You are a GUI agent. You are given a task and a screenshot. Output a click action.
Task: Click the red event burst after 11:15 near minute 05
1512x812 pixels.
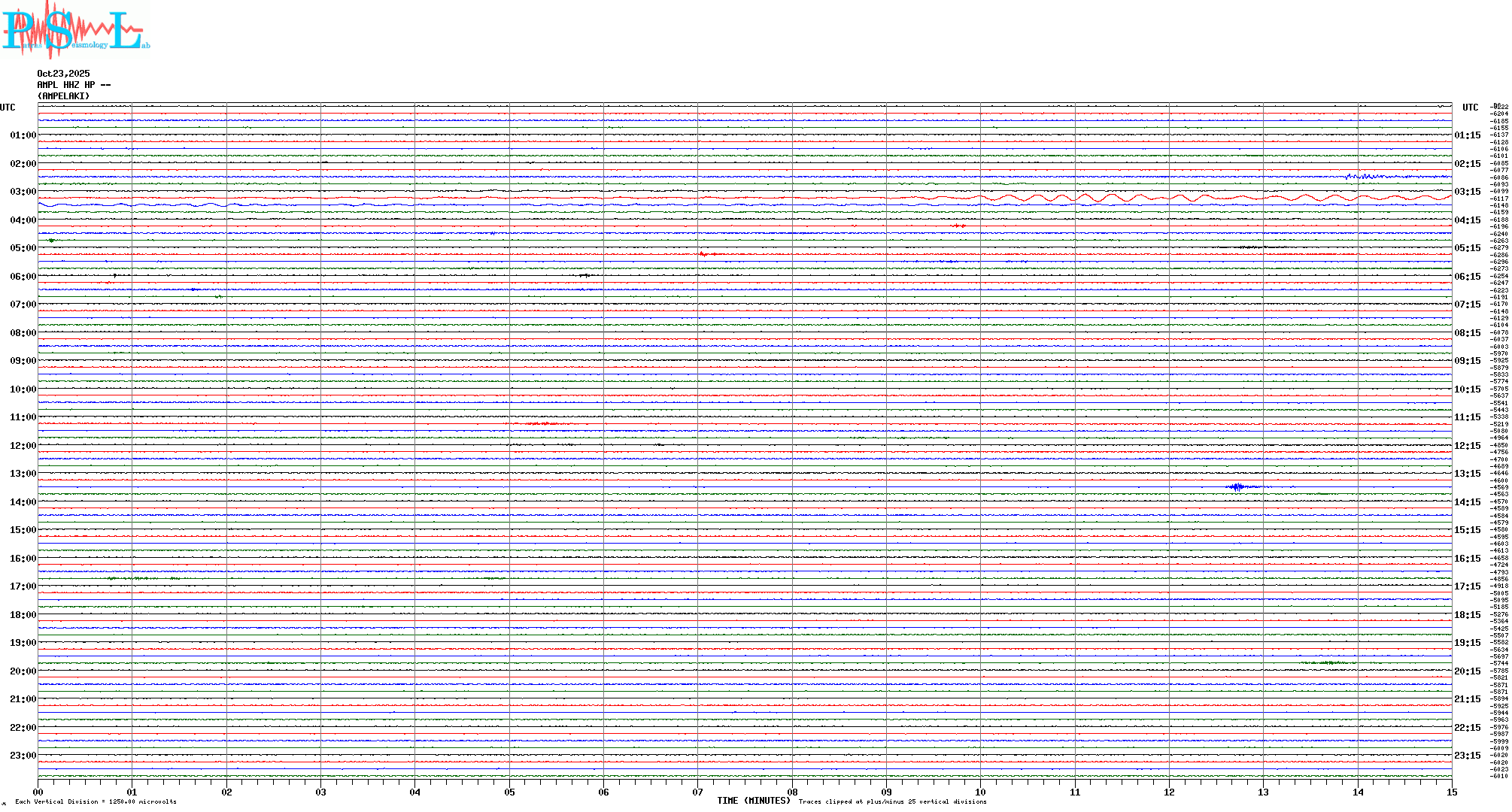click(542, 424)
